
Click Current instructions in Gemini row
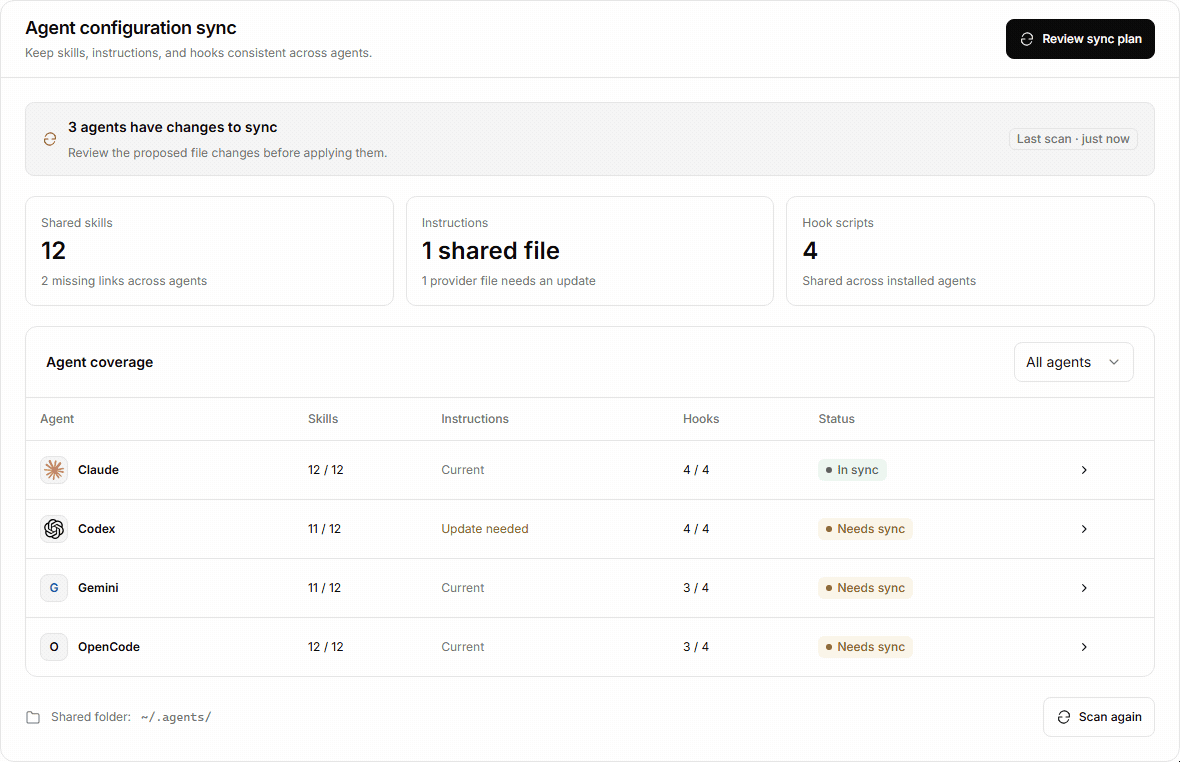coord(463,588)
